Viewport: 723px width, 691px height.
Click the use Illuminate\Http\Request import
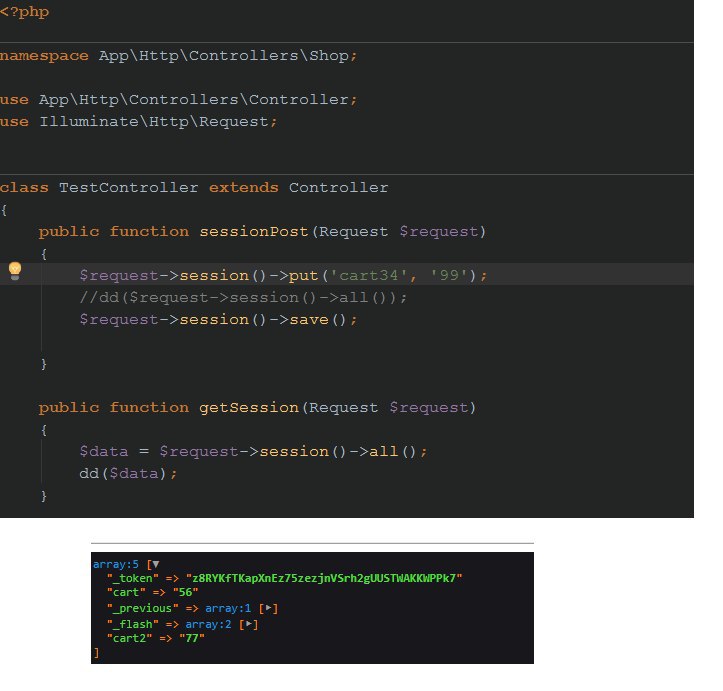click(138, 122)
